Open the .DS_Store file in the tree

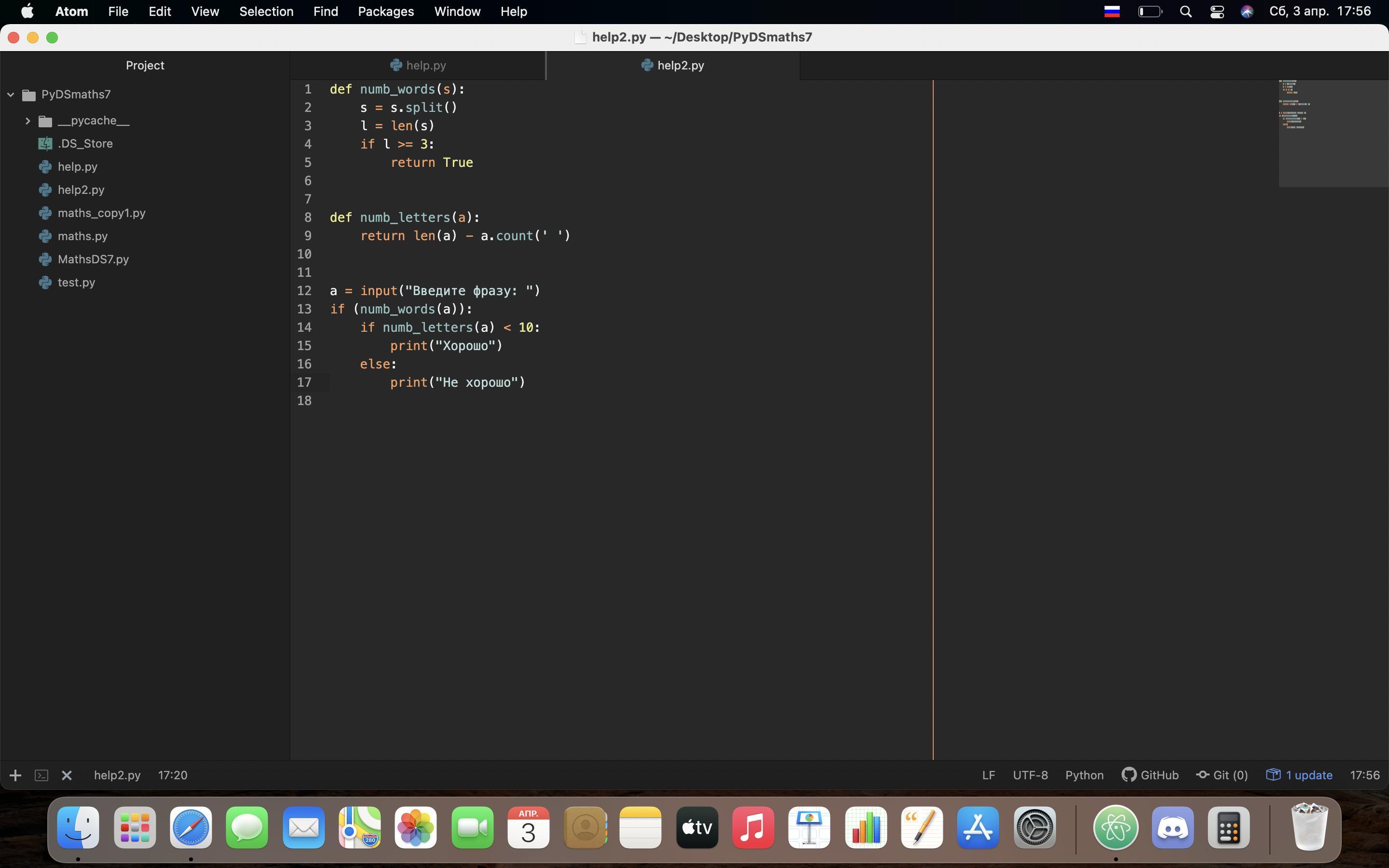click(85, 144)
